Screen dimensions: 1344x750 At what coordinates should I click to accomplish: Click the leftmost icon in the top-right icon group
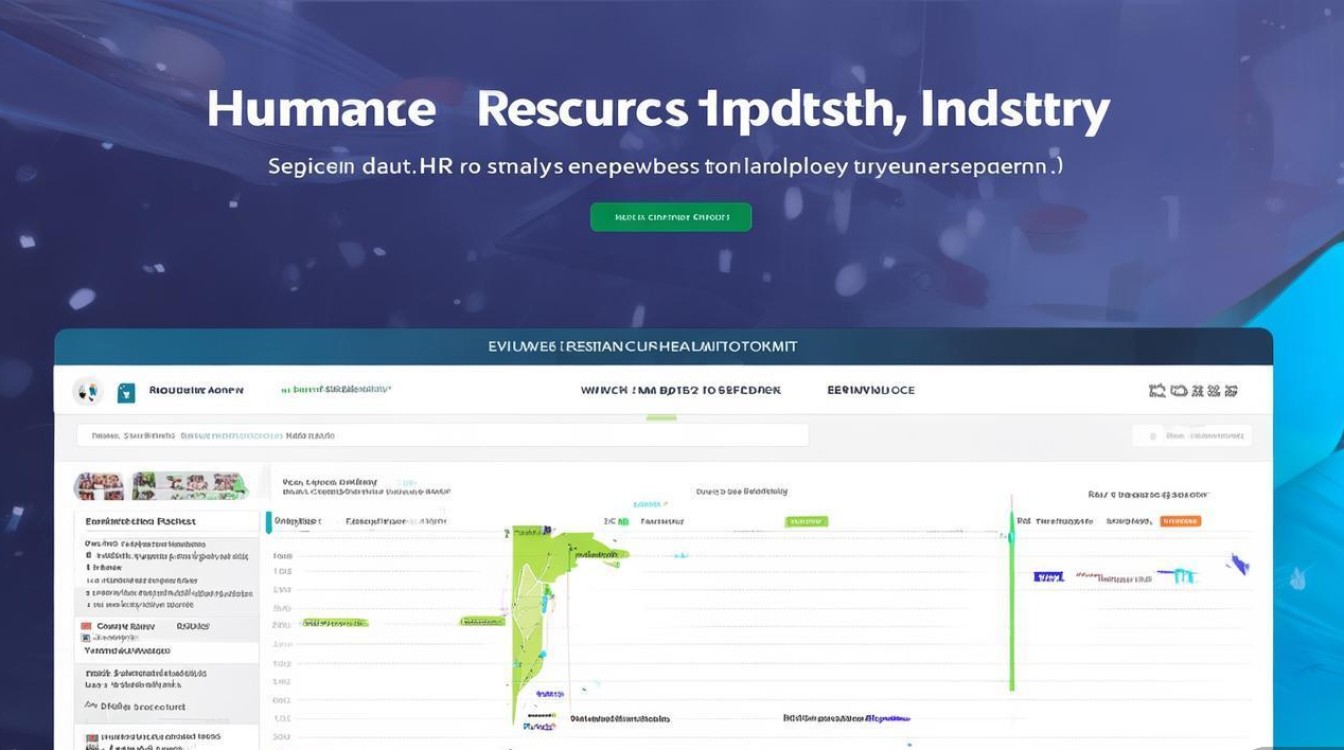(1158, 391)
